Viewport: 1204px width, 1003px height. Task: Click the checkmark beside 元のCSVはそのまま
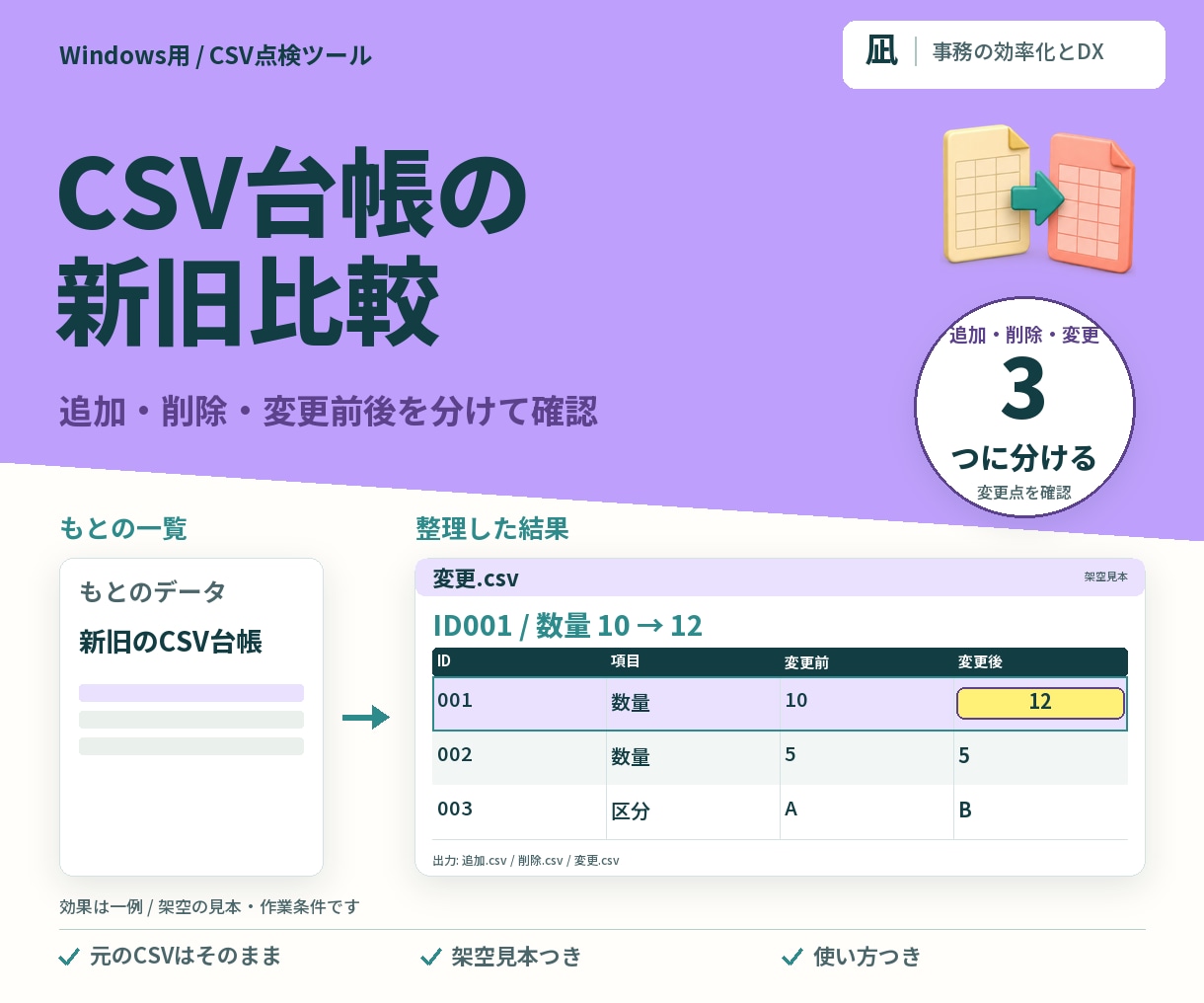coord(69,957)
